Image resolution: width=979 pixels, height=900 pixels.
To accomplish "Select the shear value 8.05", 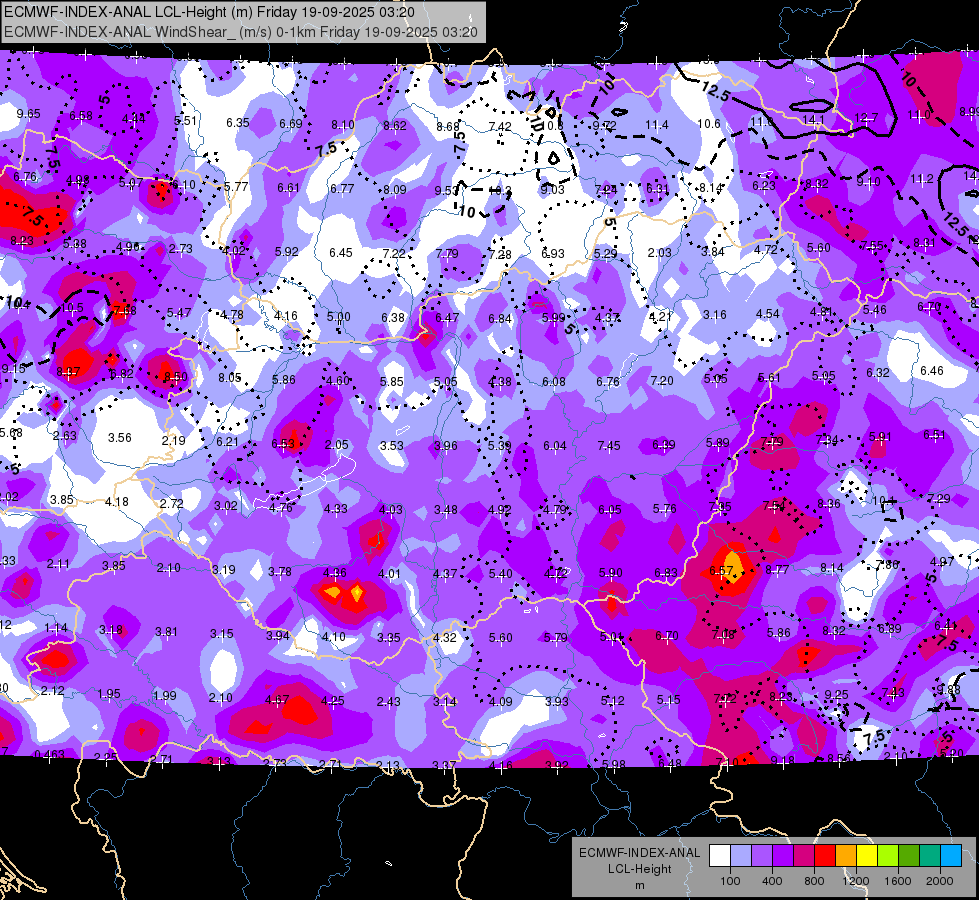I will [x=230, y=378].
